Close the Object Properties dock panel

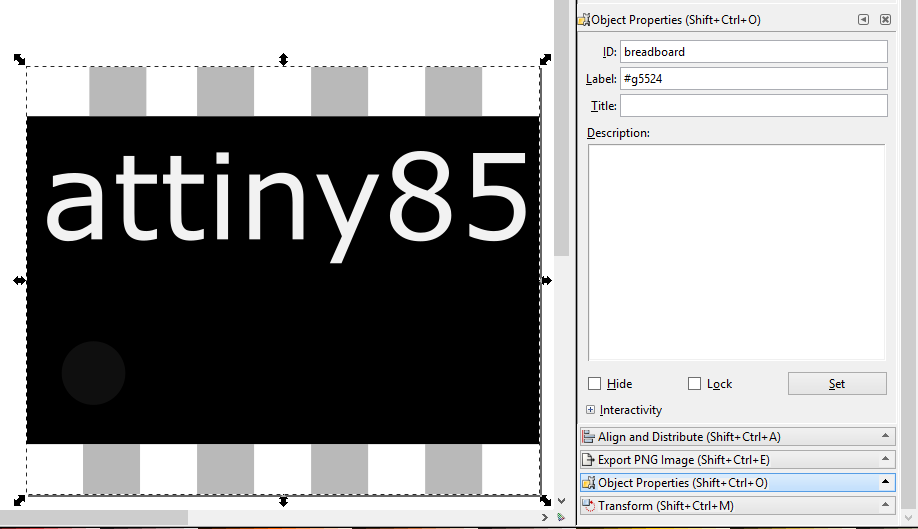[885, 19]
